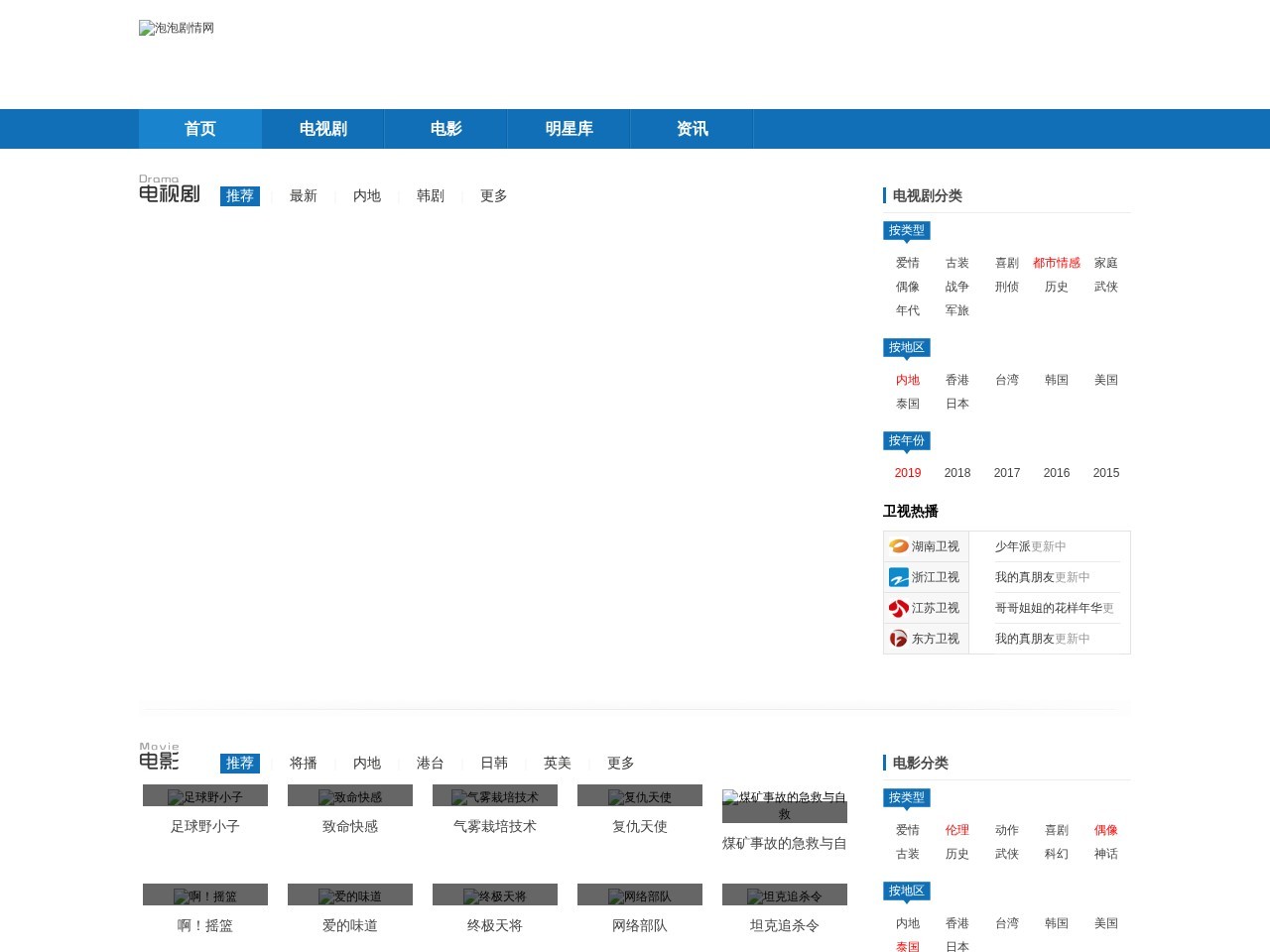Filter TV dramas by 都市情感 genre
Image resolution: width=1270 pixels, height=952 pixels.
(x=1057, y=263)
